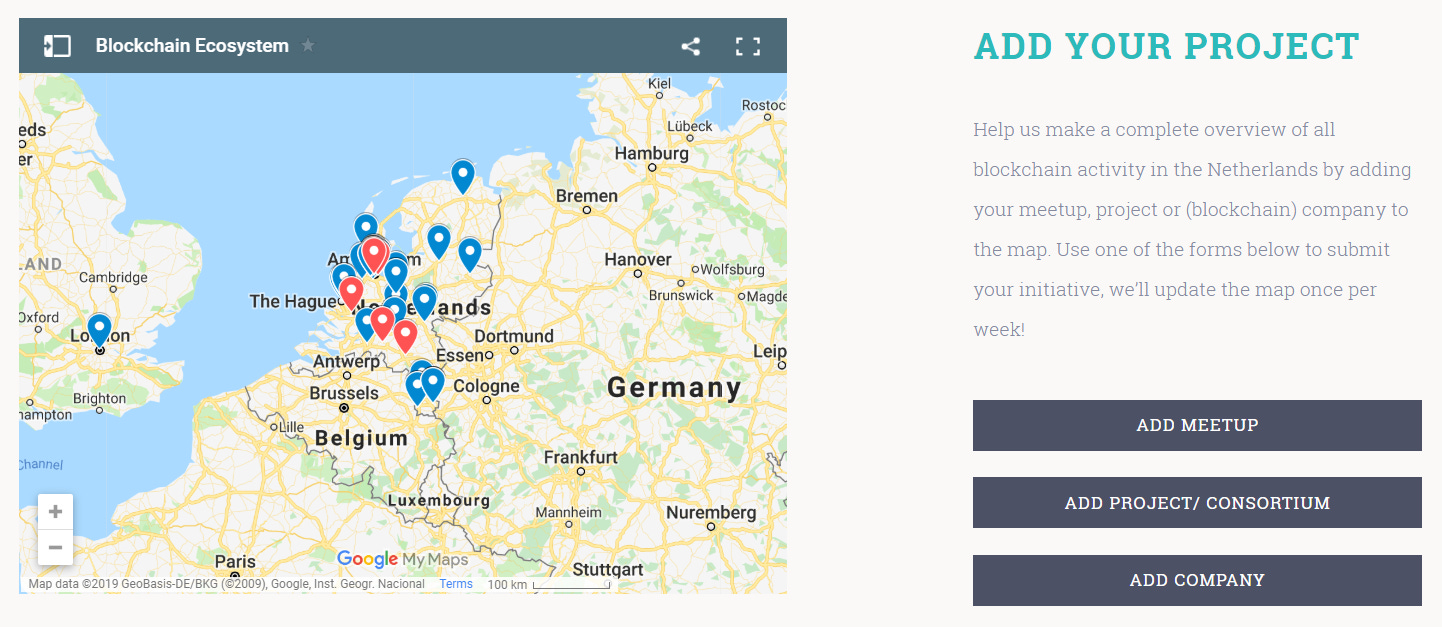Viewport: 1442px width, 627px height.
Task: Star the Blockchain Ecosystem map
Action: 308,46
